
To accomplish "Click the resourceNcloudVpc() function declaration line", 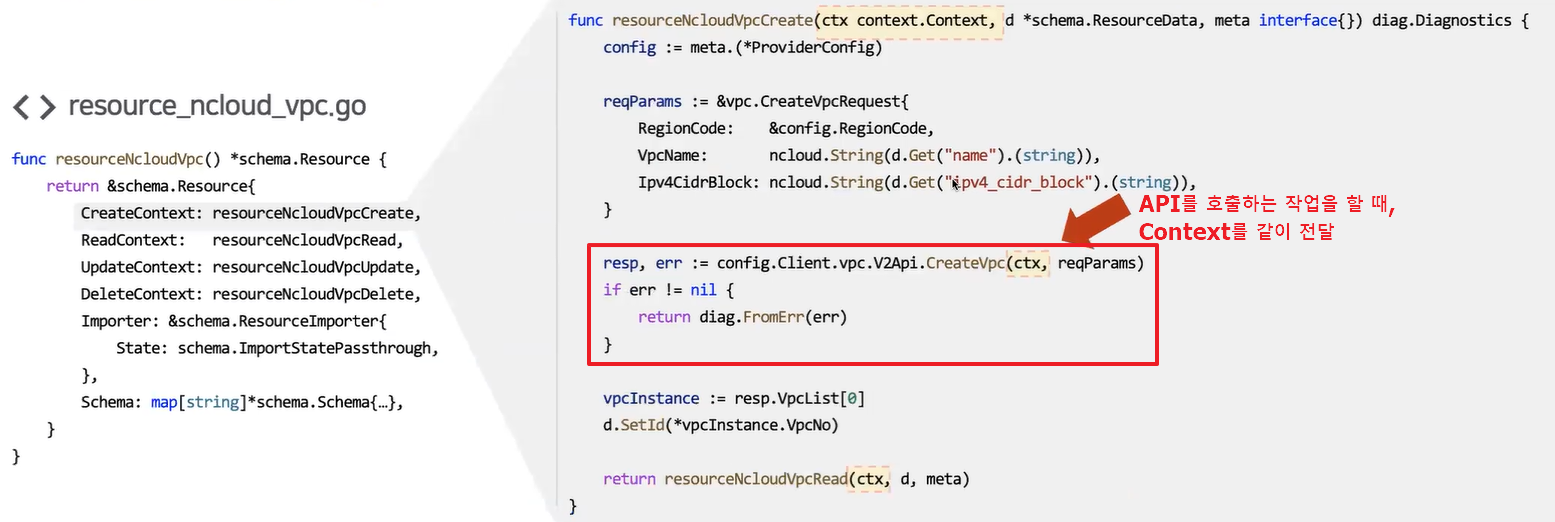I will click(199, 159).
